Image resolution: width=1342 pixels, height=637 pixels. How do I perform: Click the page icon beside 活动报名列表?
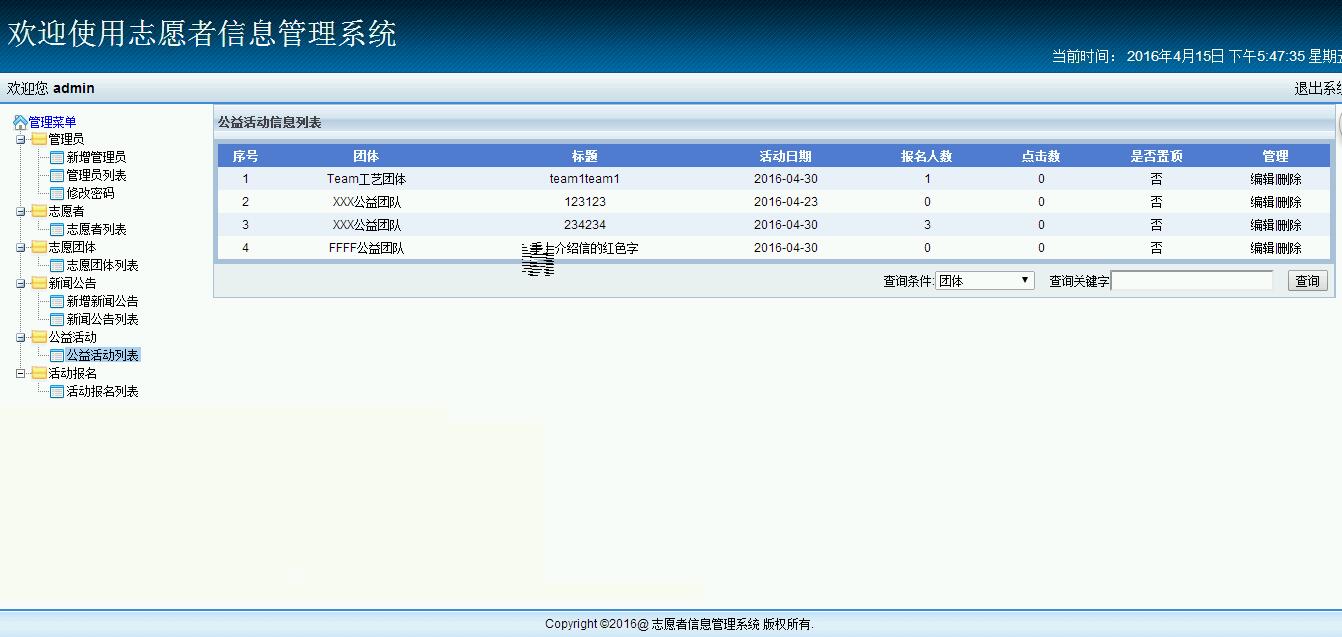click(56, 391)
